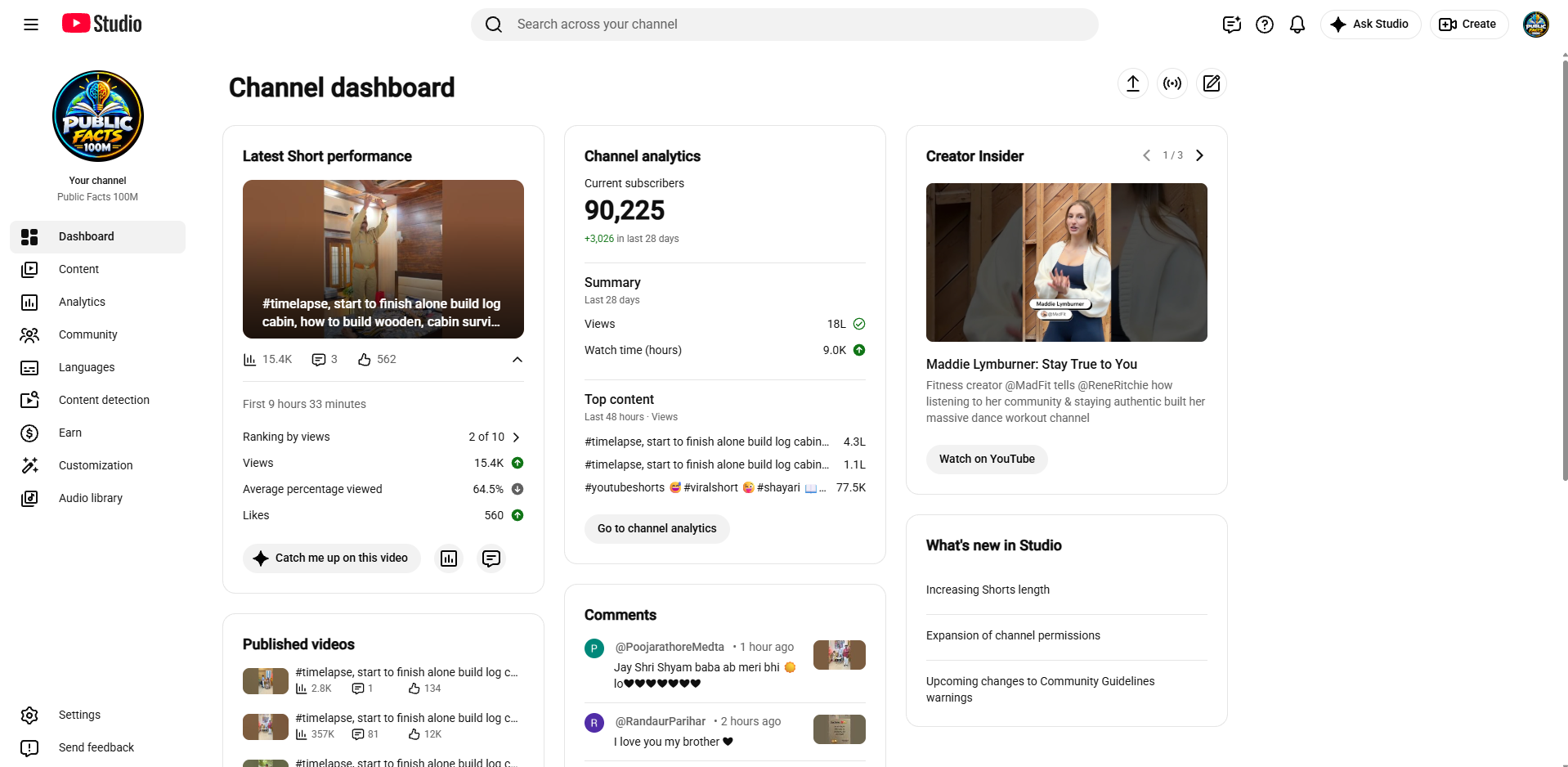Click Send feedback in the sidebar
Screen dimensions: 1568x767
(98, 747)
